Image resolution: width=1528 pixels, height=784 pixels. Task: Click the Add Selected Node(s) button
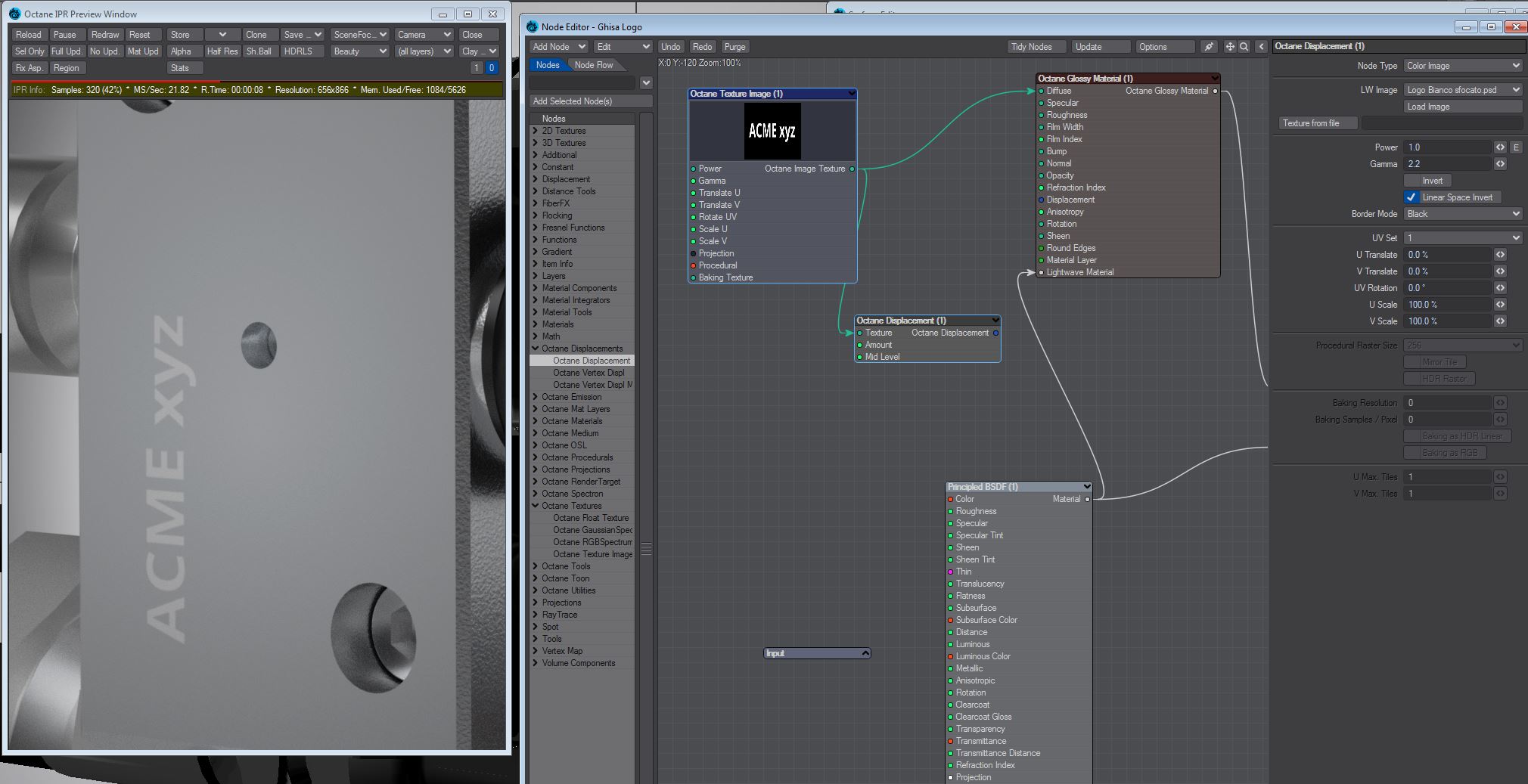(x=591, y=101)
